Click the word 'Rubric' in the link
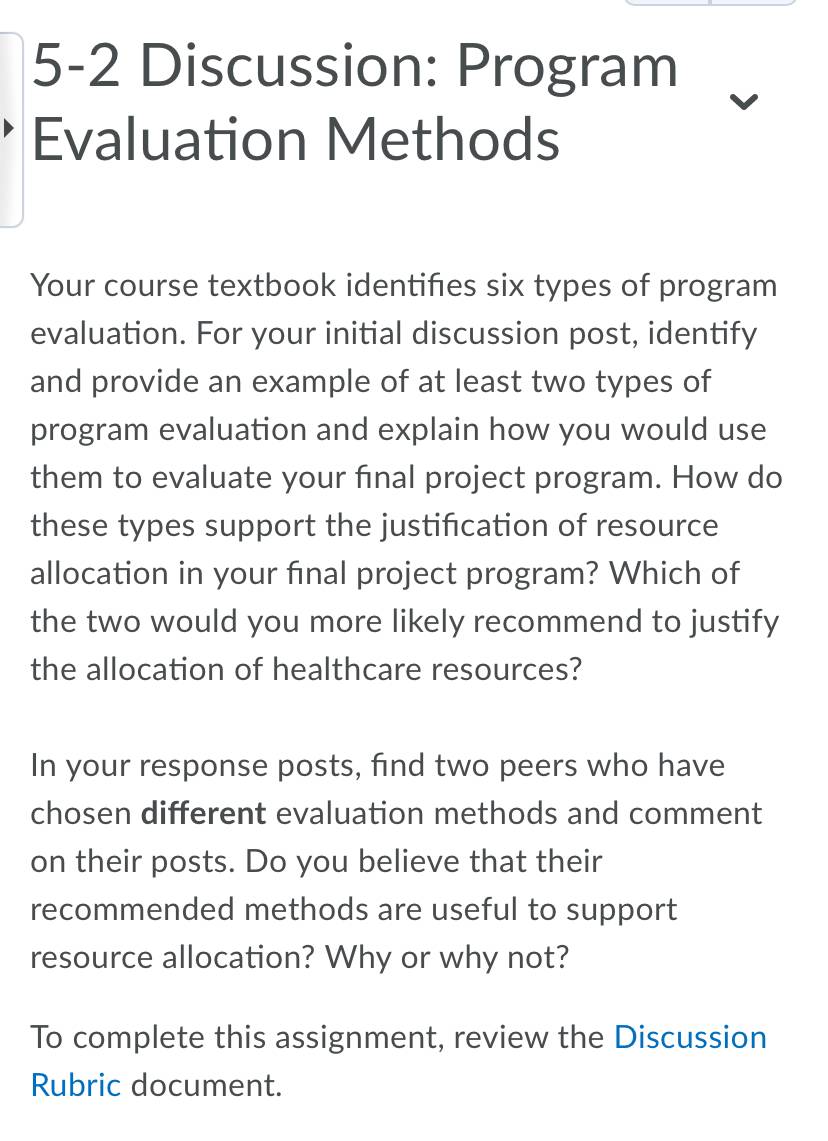This screenshot has width=828, height=1141. [76, 1085]
